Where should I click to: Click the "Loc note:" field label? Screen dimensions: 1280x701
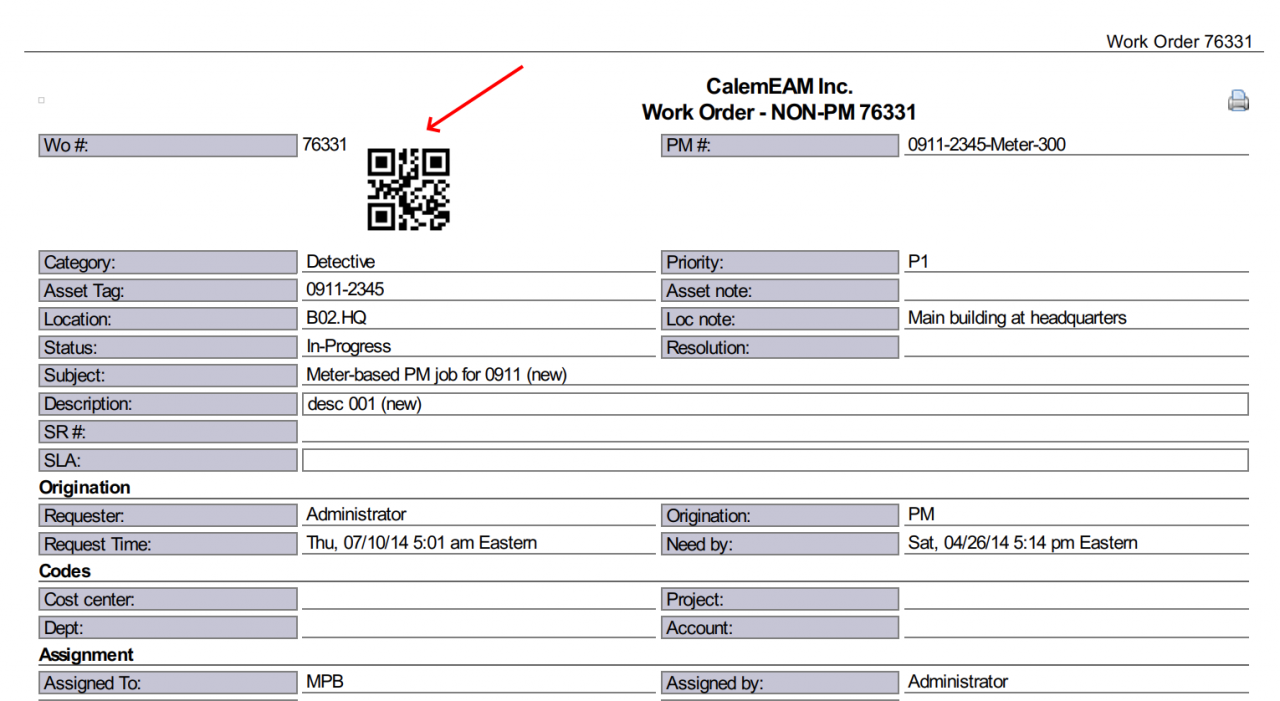click(780, 319)
